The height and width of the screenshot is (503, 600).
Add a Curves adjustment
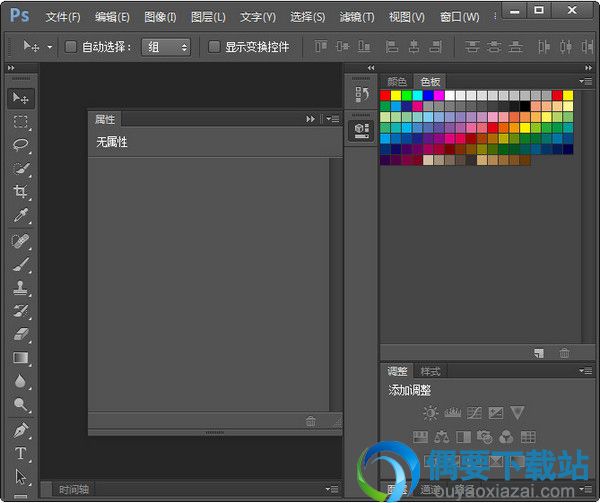tap(474, 413)
